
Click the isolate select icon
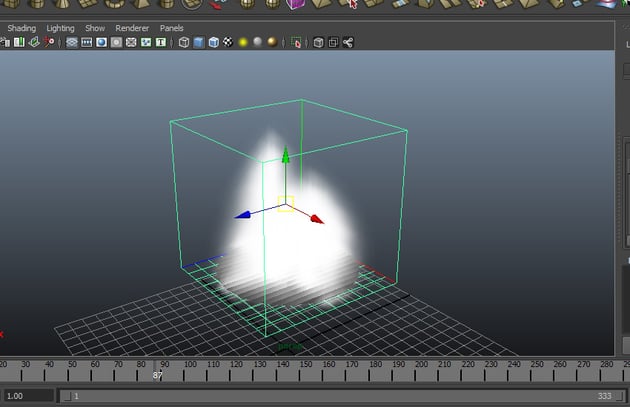(x=296, y=43)
